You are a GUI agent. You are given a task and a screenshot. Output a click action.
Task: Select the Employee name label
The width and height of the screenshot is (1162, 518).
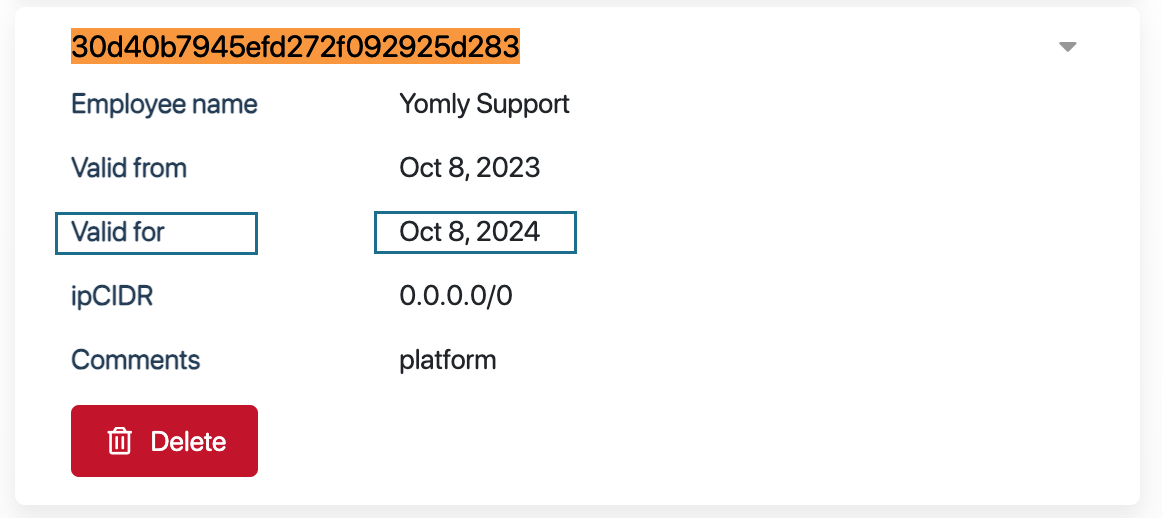(x=164, y=104)
